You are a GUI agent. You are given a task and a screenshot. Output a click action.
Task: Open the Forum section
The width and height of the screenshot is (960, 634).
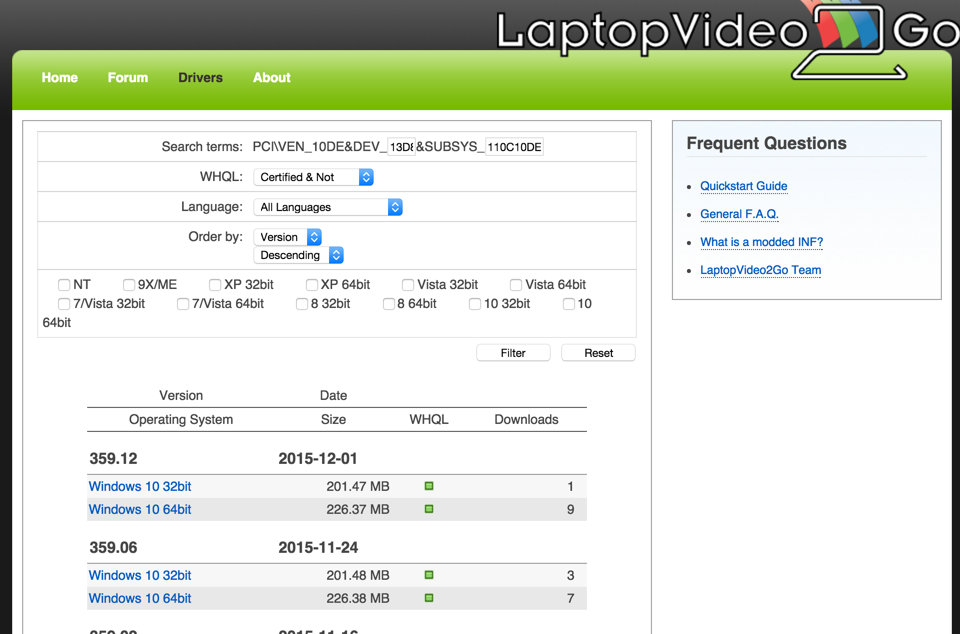point(128,78)
